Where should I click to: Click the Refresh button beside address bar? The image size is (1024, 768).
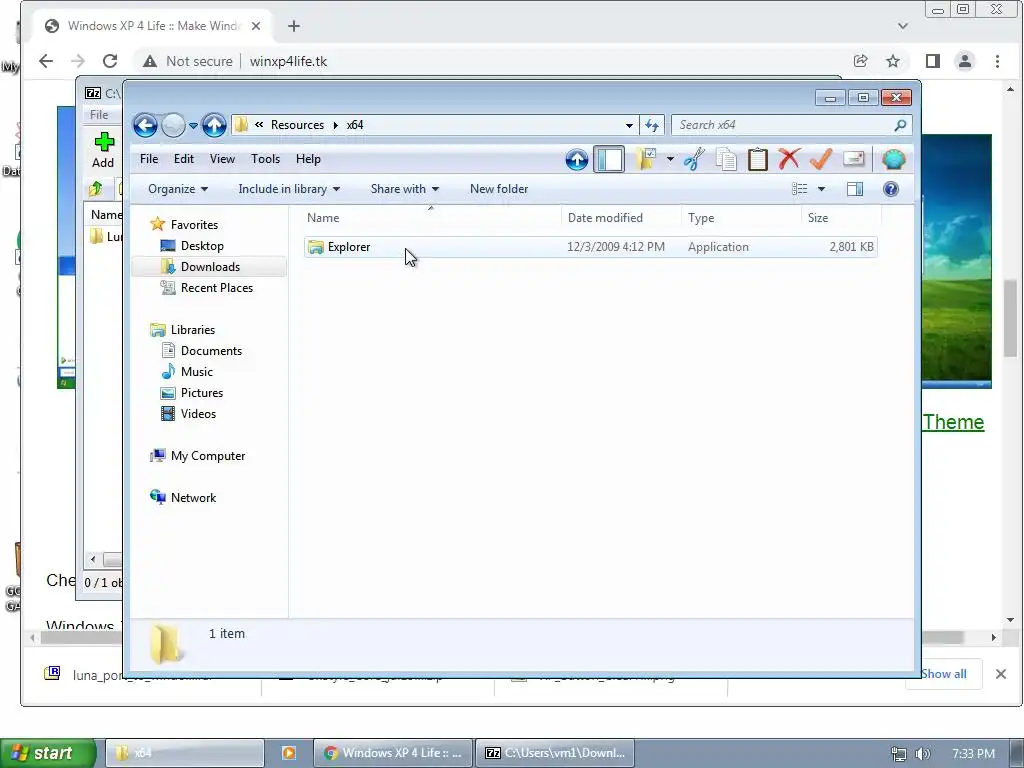coord(652,125)
